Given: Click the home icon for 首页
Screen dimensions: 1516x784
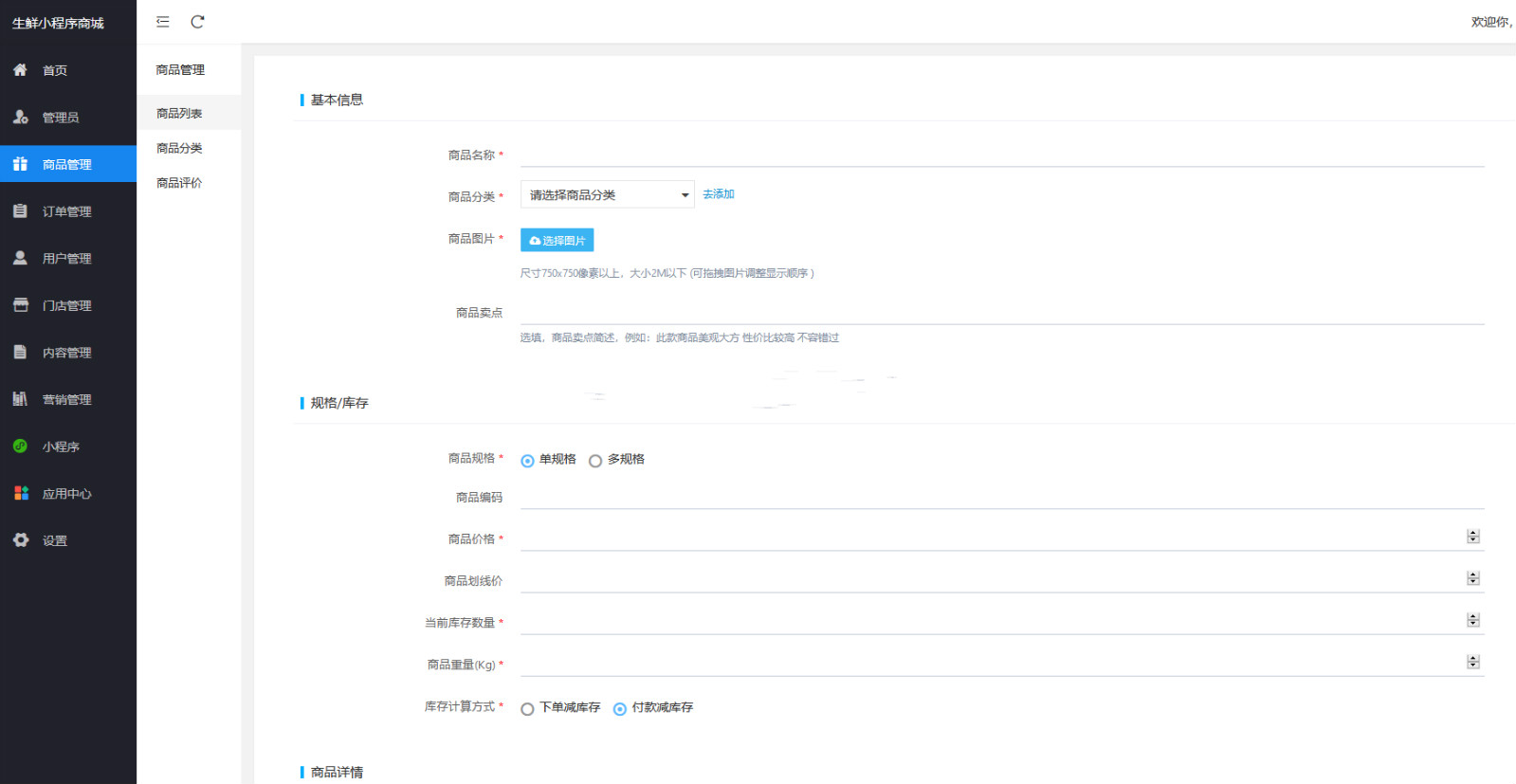Looking at the screenshot, I should pyautogui.click(x=20, y=70).
